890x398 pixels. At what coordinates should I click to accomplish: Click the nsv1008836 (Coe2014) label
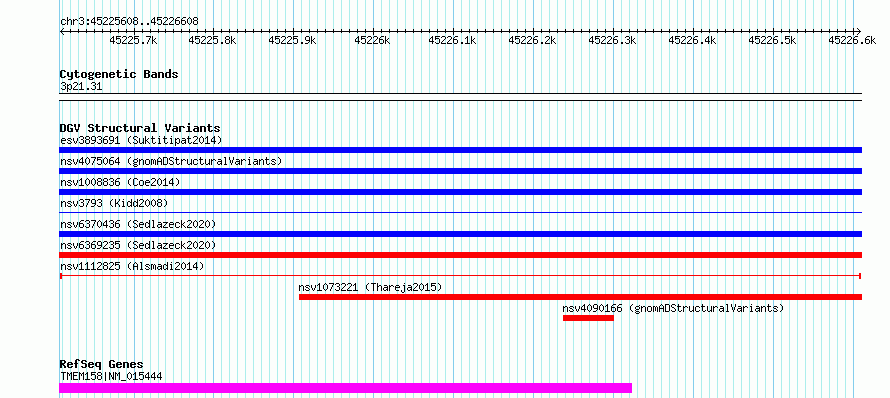[120, 182]
